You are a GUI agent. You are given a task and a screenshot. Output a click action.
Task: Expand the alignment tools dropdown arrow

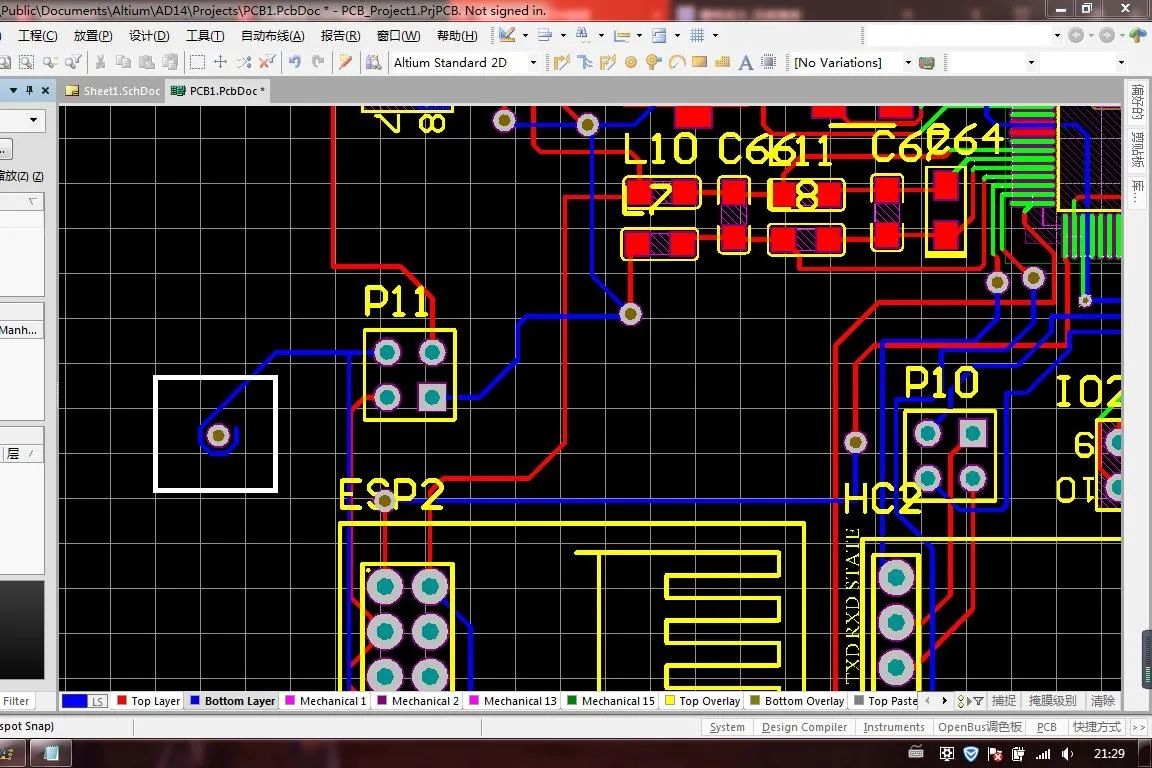[563, 35]
